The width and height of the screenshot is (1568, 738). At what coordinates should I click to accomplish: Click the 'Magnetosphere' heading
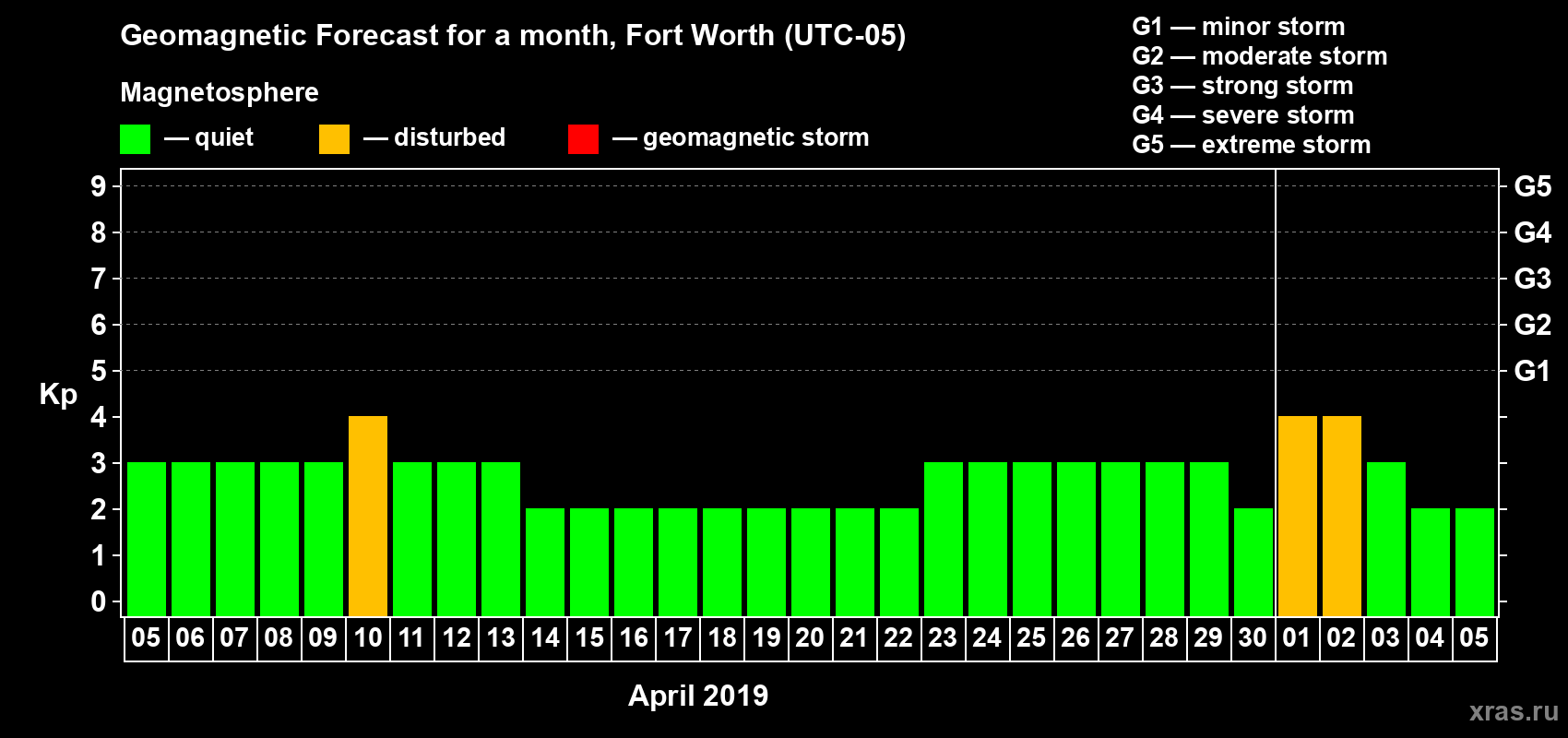[220, 92]
